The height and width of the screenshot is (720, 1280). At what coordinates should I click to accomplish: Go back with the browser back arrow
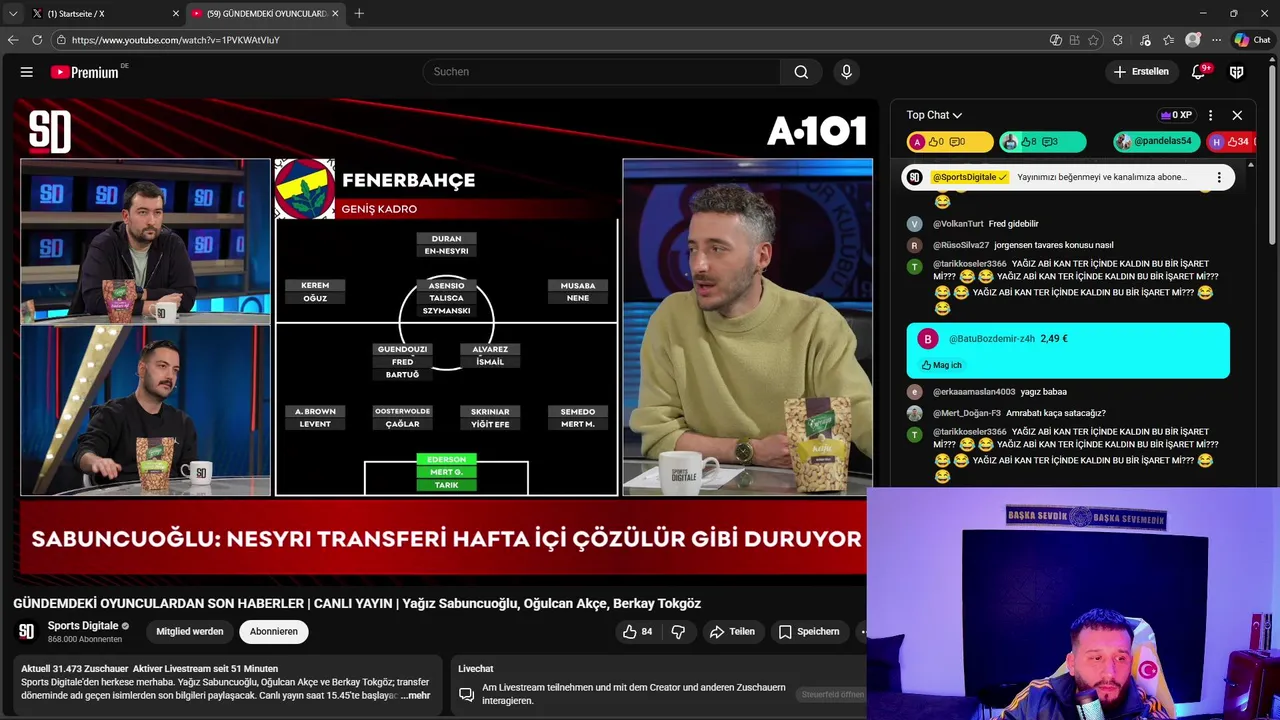tap(13, 40)
